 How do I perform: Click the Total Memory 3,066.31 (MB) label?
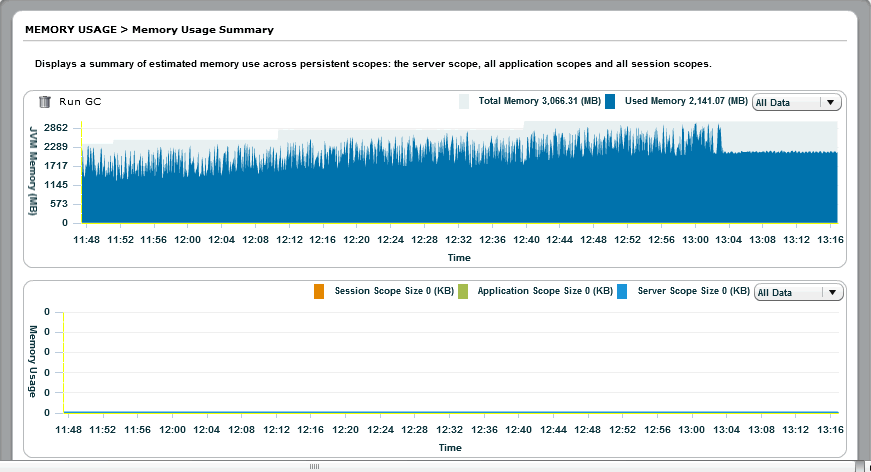click(539, 101)
